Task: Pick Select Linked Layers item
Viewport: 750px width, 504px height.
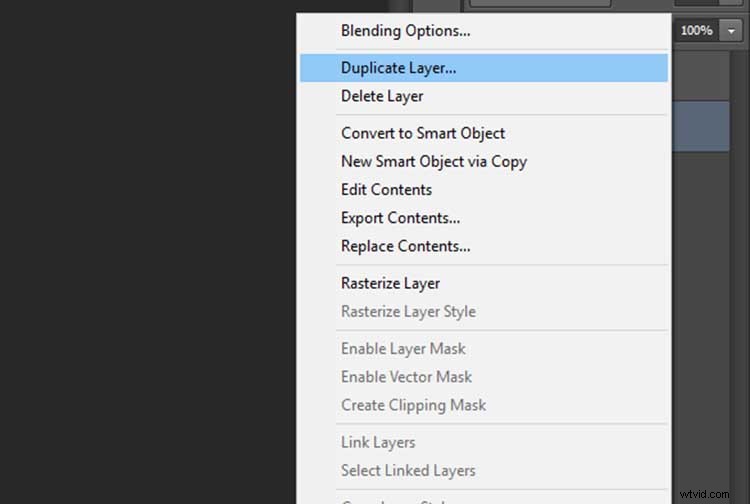Action: [x=408, y=470]
